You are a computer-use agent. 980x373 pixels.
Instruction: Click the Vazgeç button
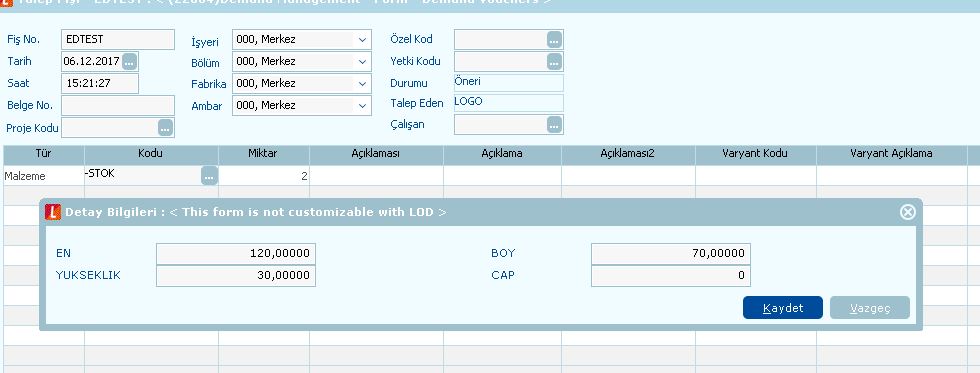click(x=869, y=307)
